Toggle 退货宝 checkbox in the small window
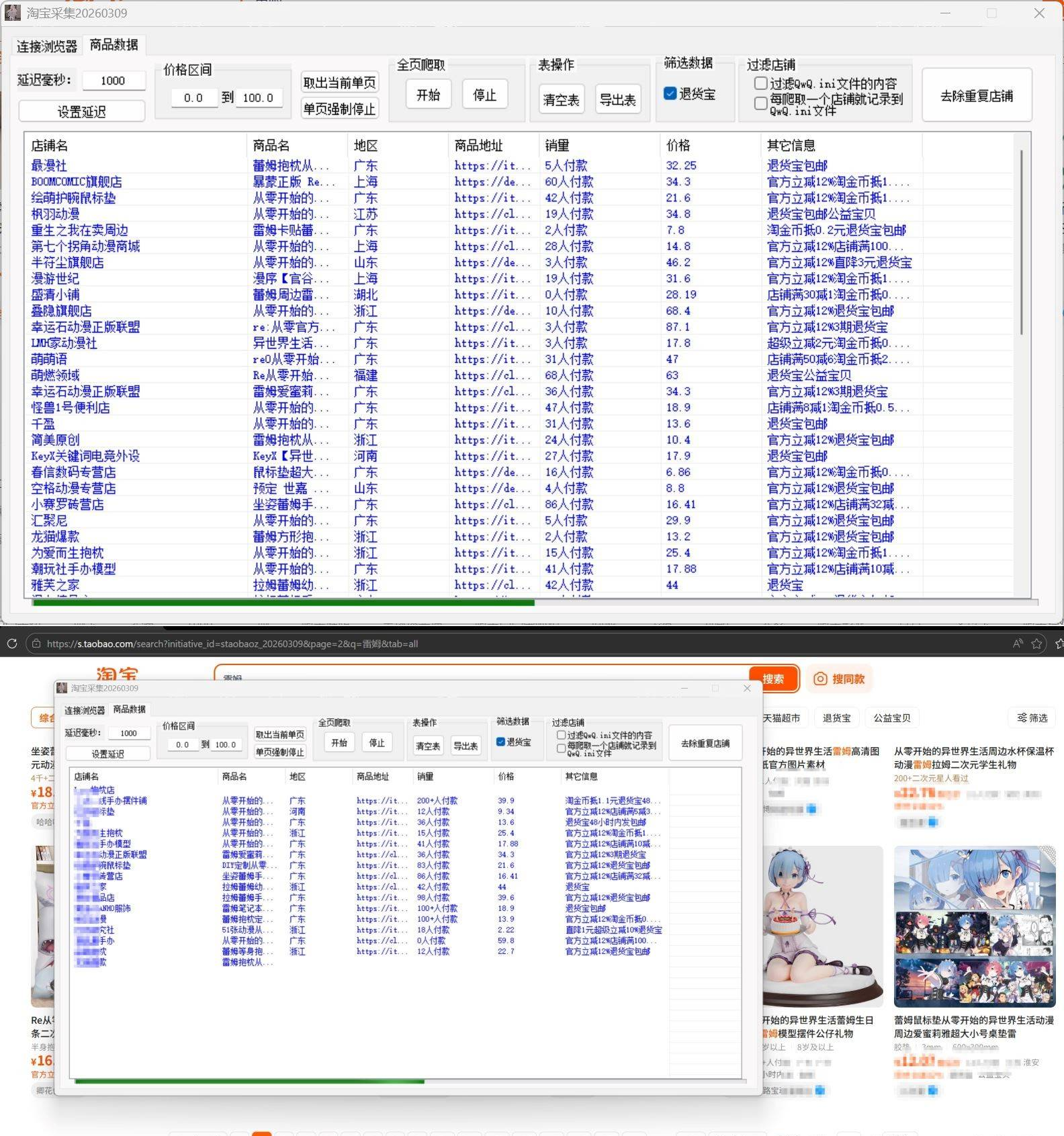 tap(500, 742)
